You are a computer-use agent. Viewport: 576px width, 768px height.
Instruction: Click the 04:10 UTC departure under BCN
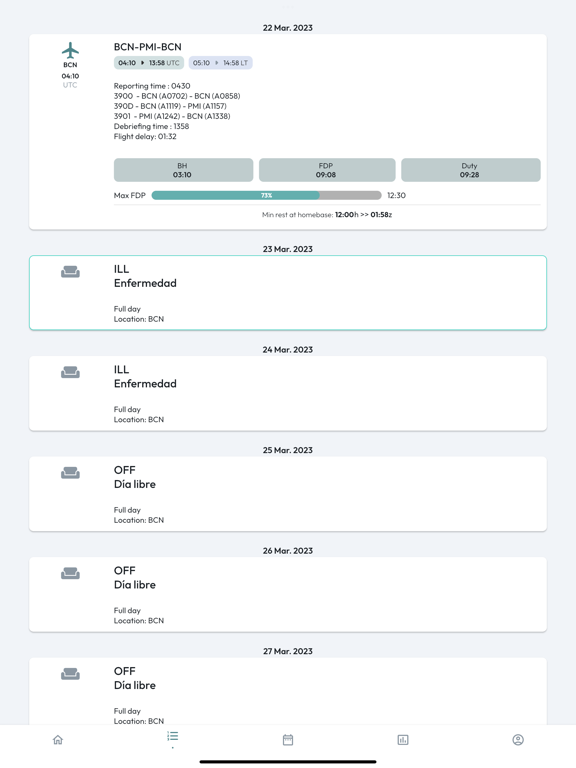70,80
